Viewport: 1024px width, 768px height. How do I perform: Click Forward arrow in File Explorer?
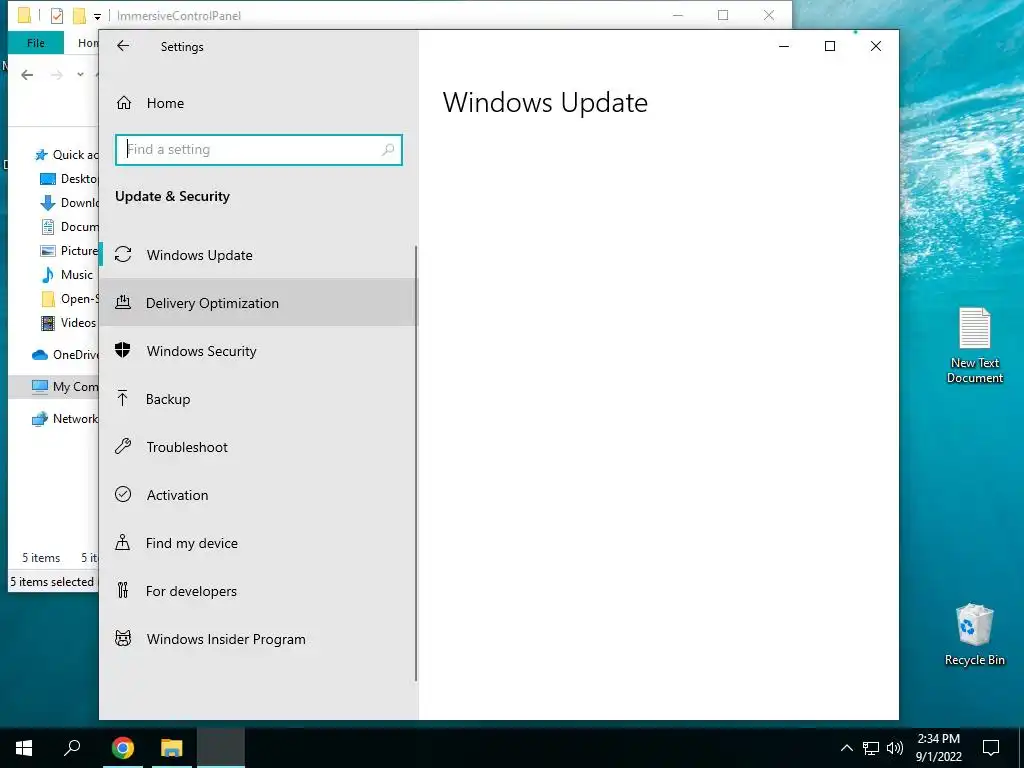tap(57, 75)
